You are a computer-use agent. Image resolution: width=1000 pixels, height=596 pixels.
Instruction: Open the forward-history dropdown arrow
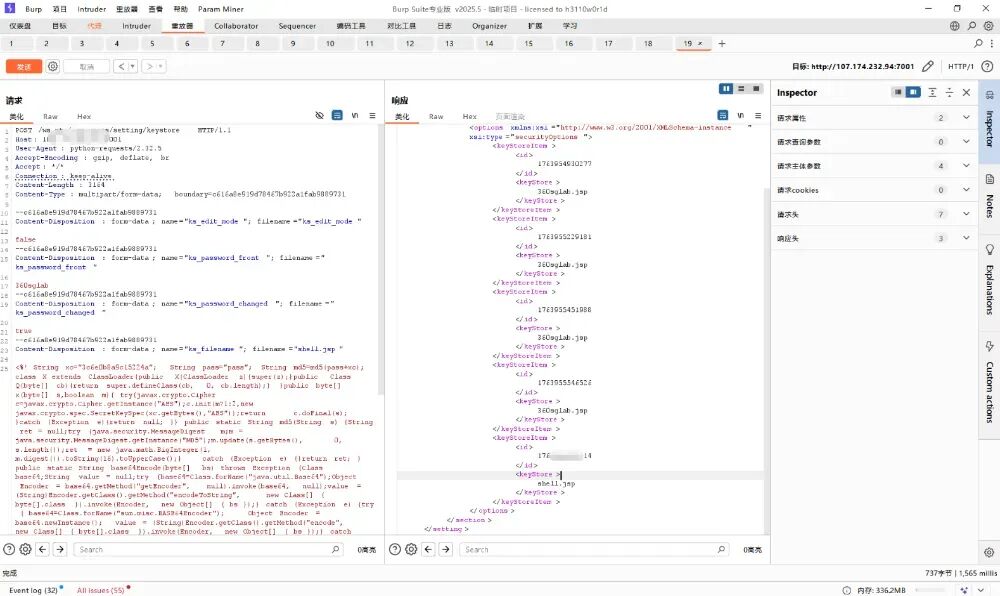161,66
